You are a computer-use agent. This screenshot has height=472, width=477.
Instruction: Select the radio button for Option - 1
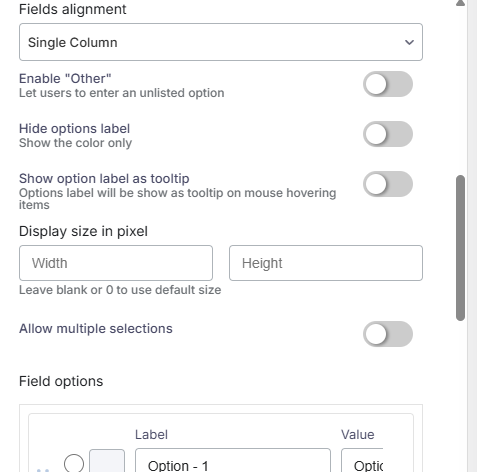74,463
